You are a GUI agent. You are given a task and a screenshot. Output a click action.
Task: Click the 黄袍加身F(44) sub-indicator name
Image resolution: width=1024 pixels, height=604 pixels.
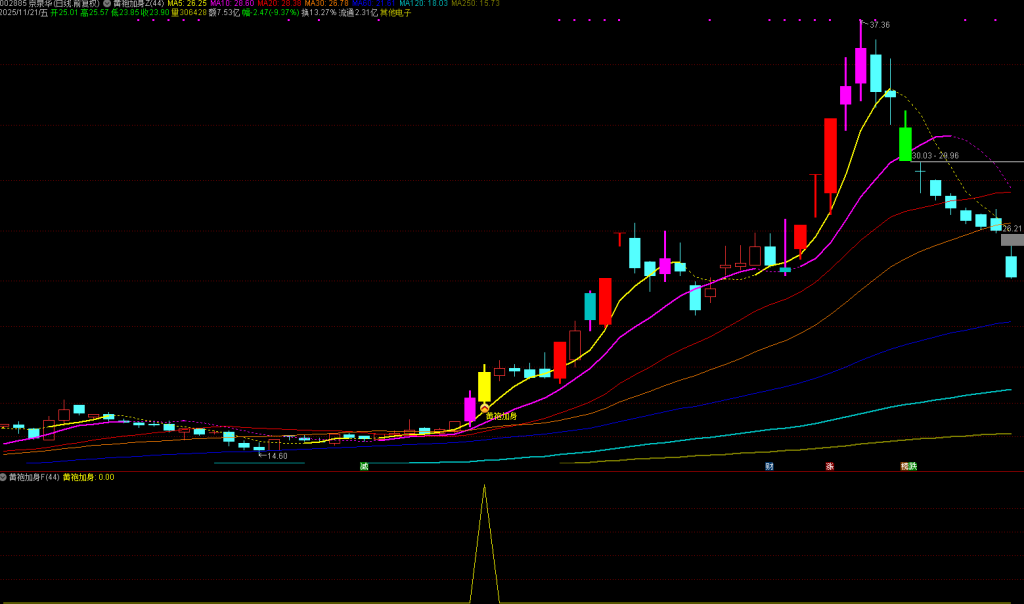32,477
